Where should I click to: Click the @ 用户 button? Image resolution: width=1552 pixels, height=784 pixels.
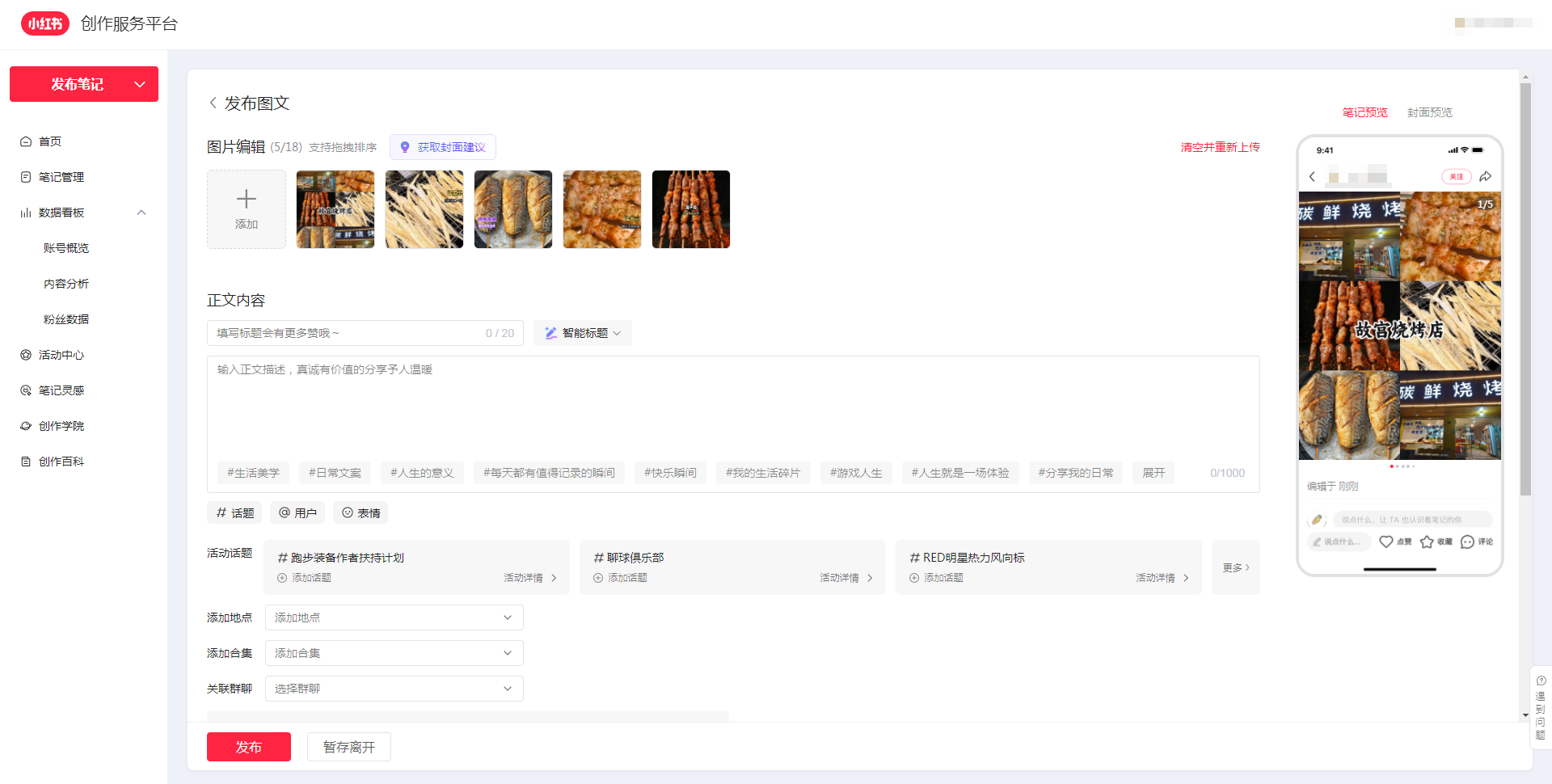click(297, 512)
